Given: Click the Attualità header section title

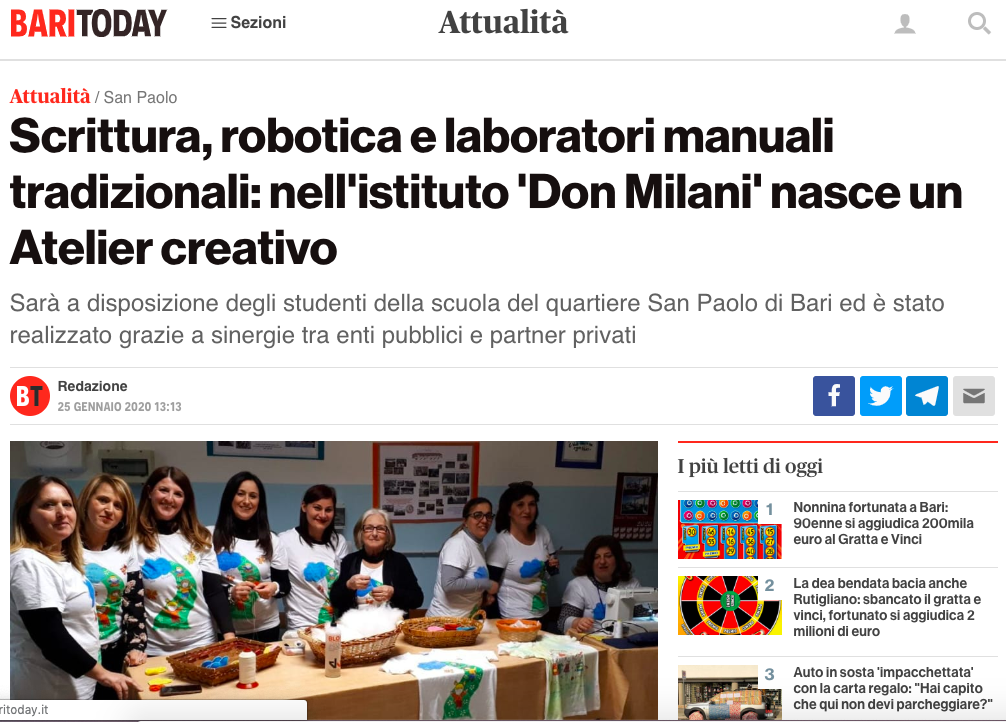Looking at the screenshot, I should (x=503, y=22).
